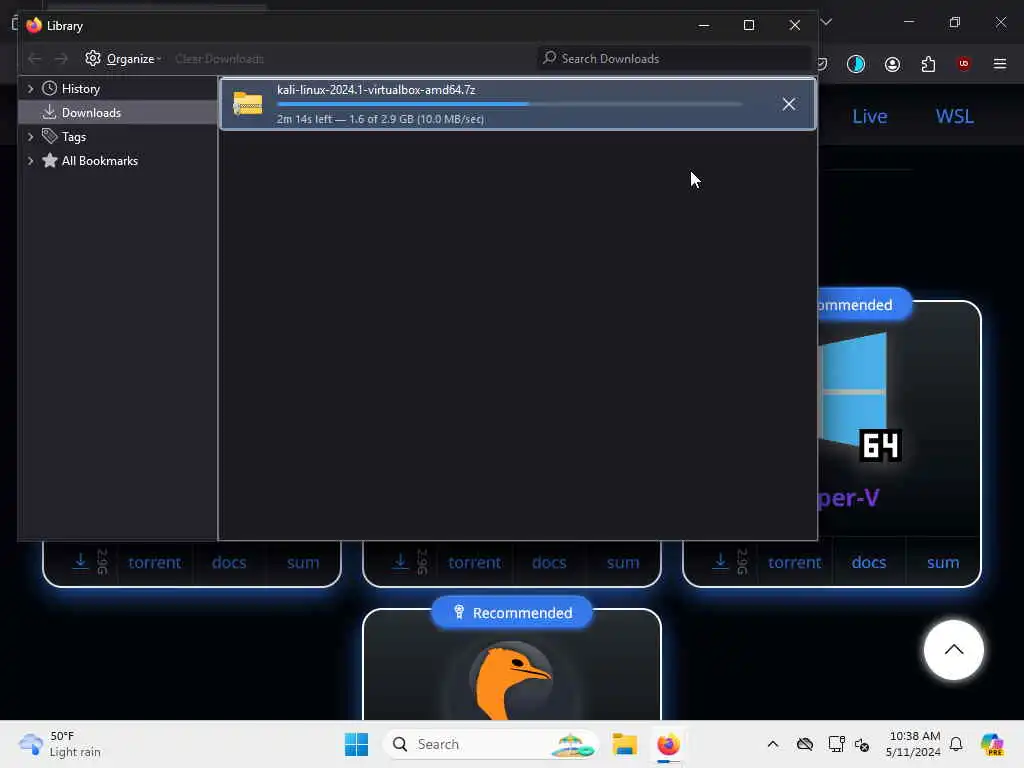Expand All Bookmarks tree item
1024x768 pixels.
click(x=30, y=161)
